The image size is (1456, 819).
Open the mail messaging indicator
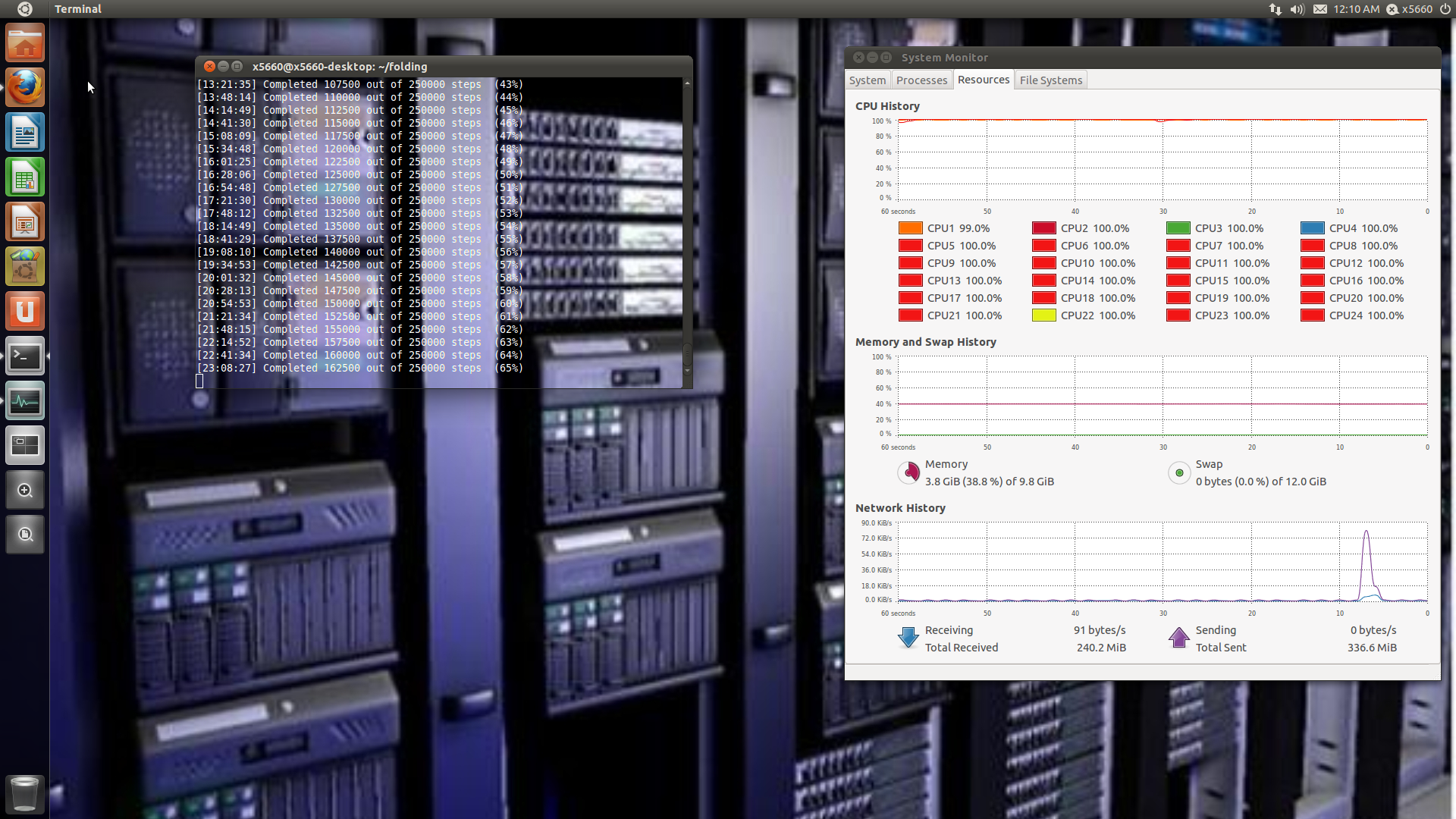pos(1320,9)
